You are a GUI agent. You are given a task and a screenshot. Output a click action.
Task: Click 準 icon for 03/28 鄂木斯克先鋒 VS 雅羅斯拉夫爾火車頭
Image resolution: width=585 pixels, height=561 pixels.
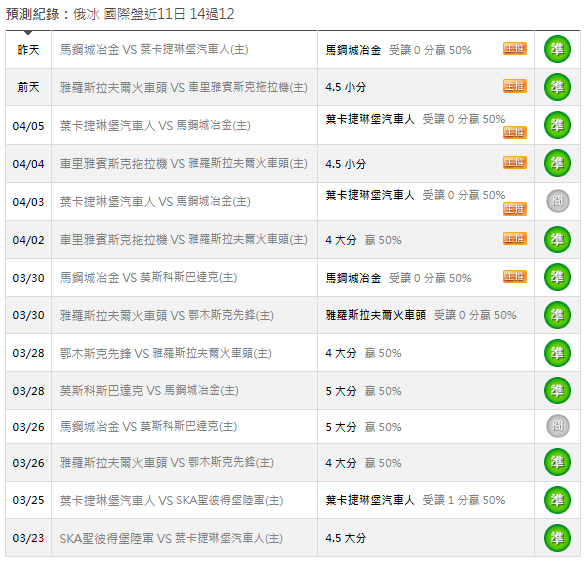pyautogui.click(x=557, y=353)
